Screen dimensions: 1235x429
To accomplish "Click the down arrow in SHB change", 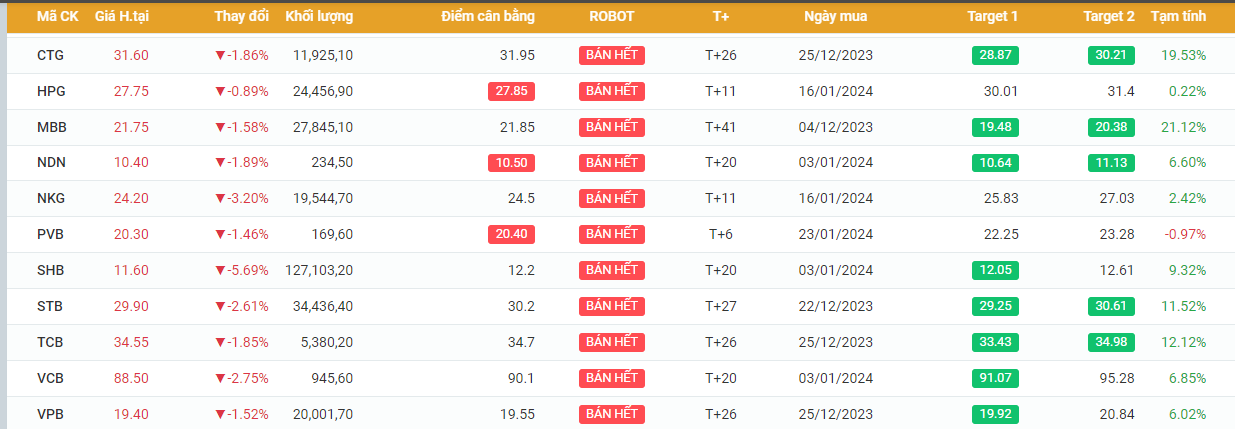I will (220, 270).
